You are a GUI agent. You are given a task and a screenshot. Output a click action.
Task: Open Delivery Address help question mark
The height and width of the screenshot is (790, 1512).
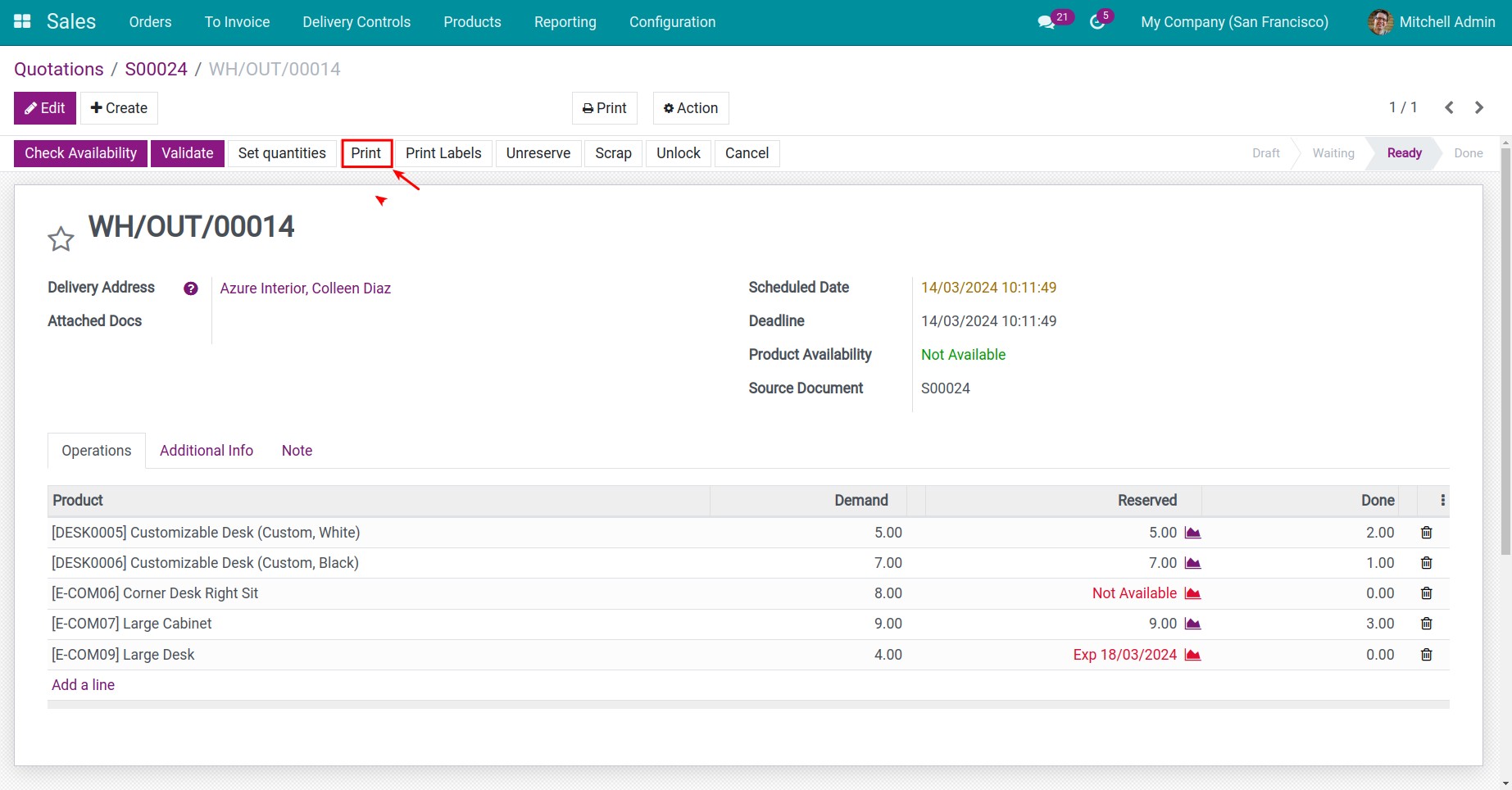[191, 288]
